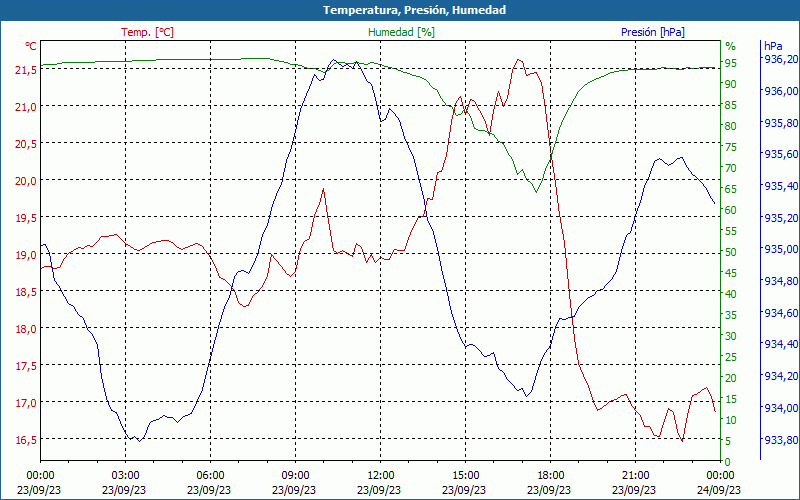The height and width of the screenshot is (500, 800).
Task: Click pressure axis value 934,60
Action: click(780, 313)
